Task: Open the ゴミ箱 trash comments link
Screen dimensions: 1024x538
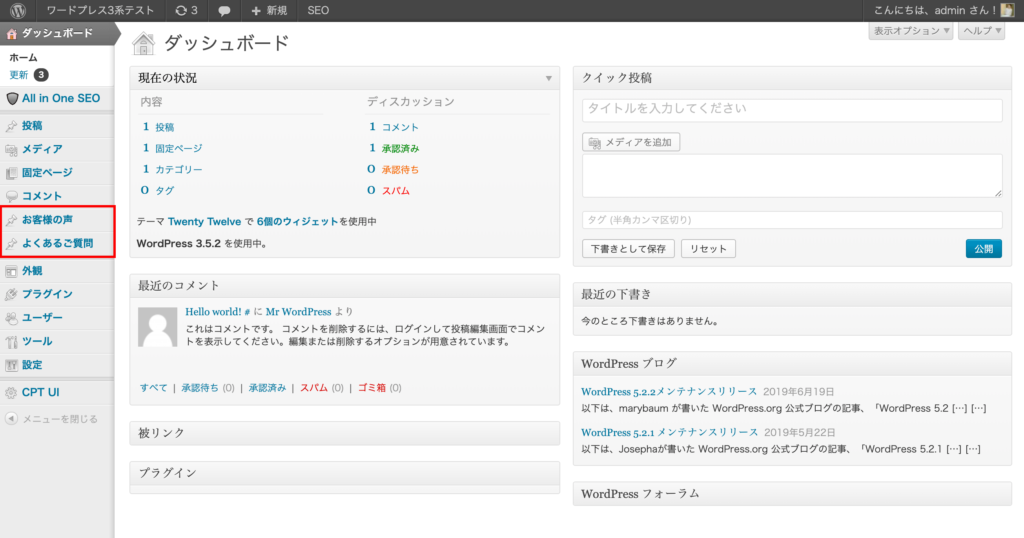Action: 372,388
